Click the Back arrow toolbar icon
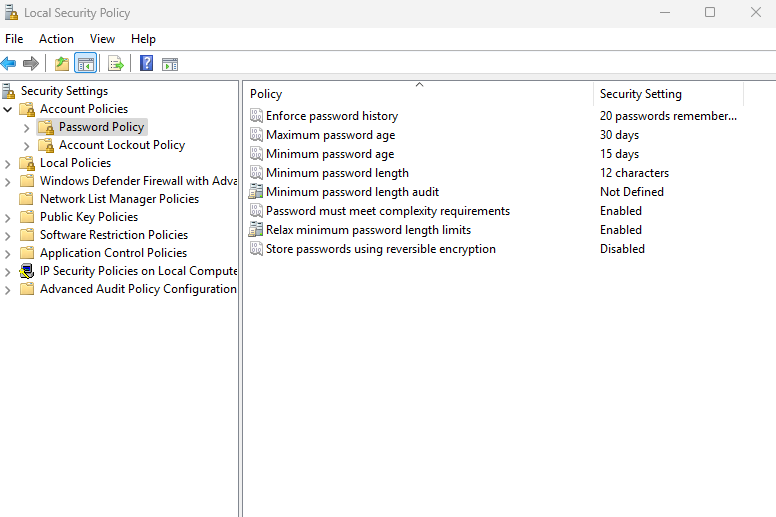This screenshot has height=517, width=776. point(9,64)
